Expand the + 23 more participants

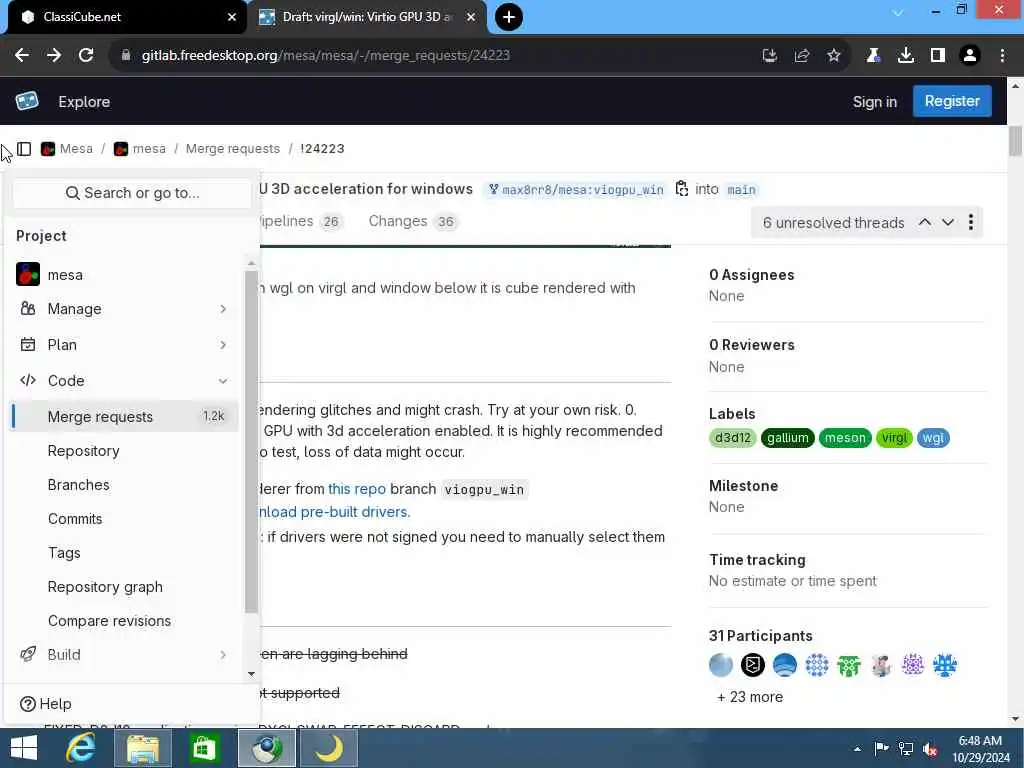[x=750, y=697]
